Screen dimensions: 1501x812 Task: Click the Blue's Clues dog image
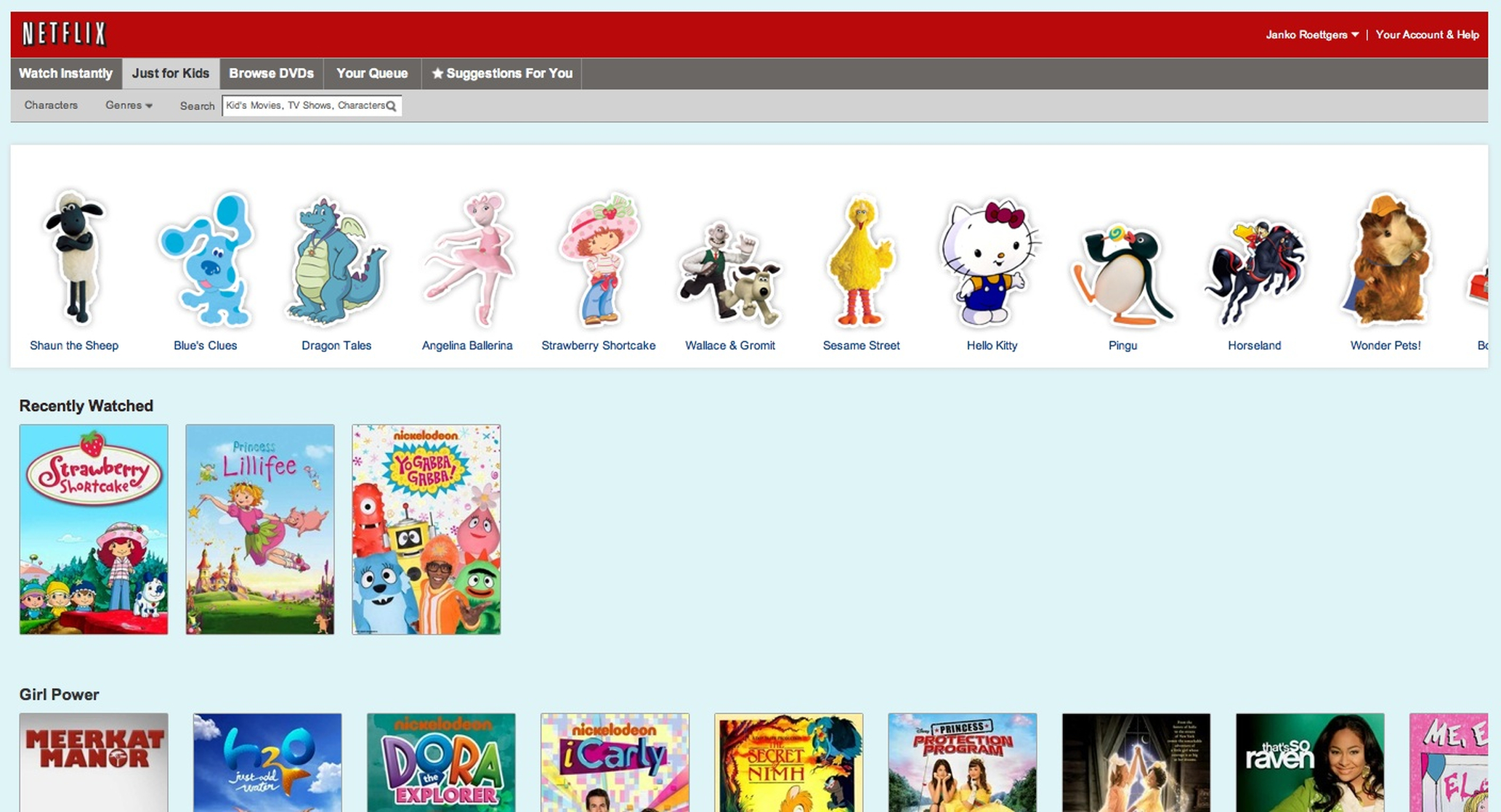tap(206, 259)
